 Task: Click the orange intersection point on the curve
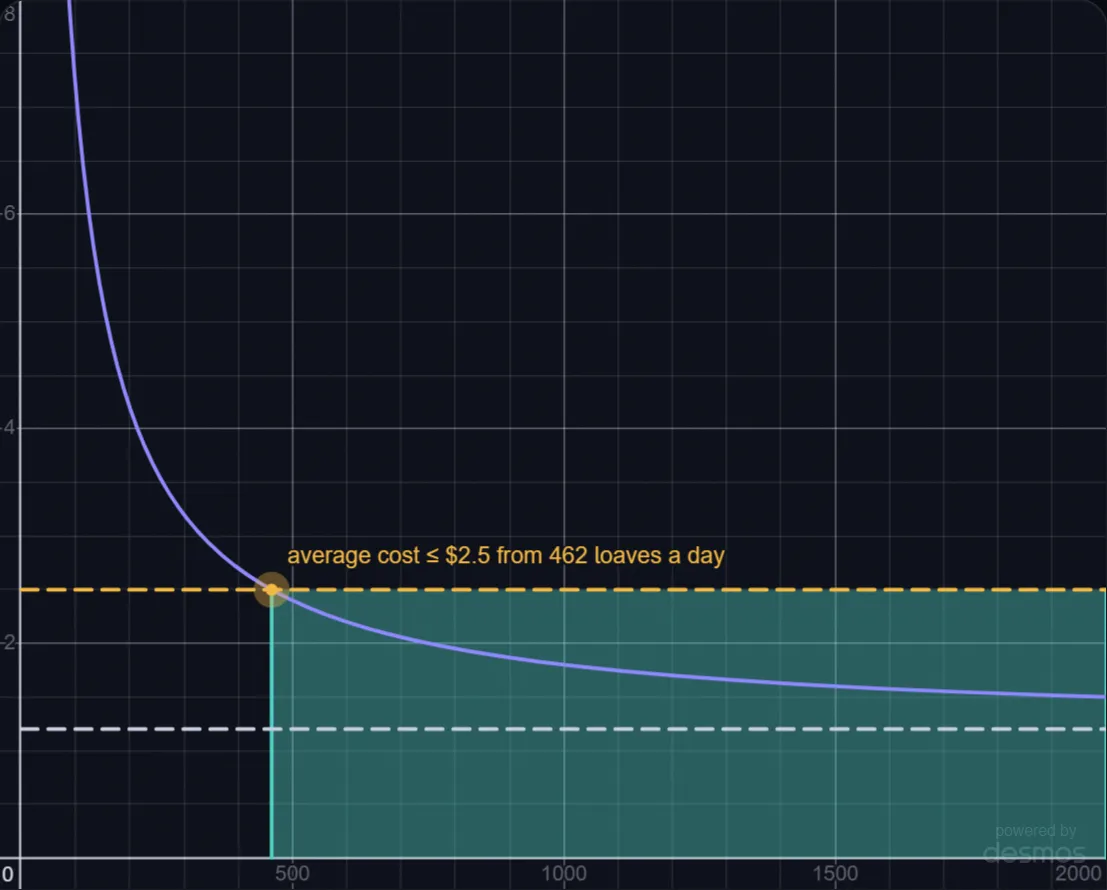272,589
